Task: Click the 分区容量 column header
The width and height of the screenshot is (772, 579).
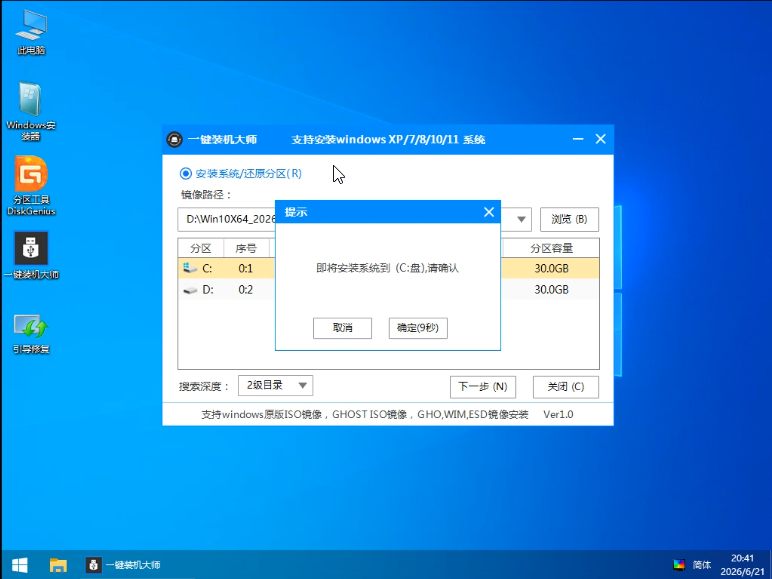Action: tap(551, 248)
